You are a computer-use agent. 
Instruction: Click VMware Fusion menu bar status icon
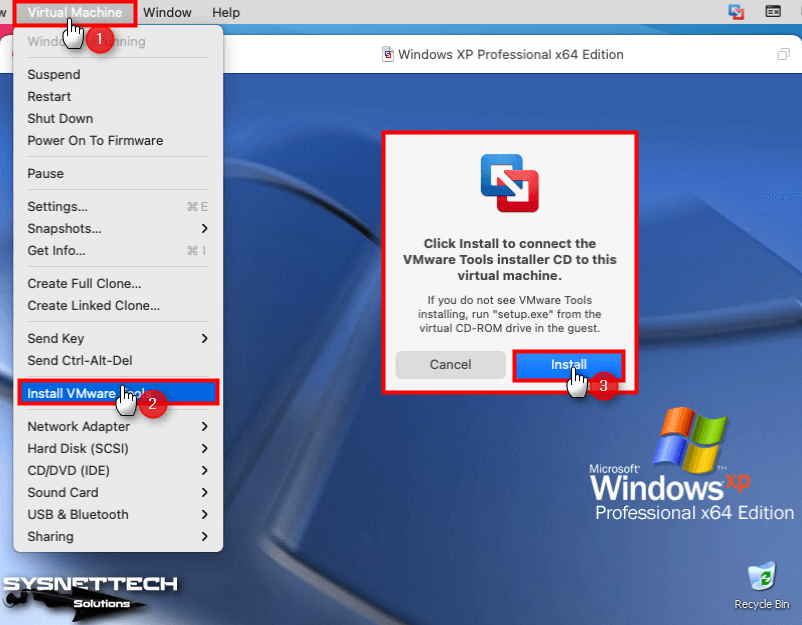coord(736,11)
